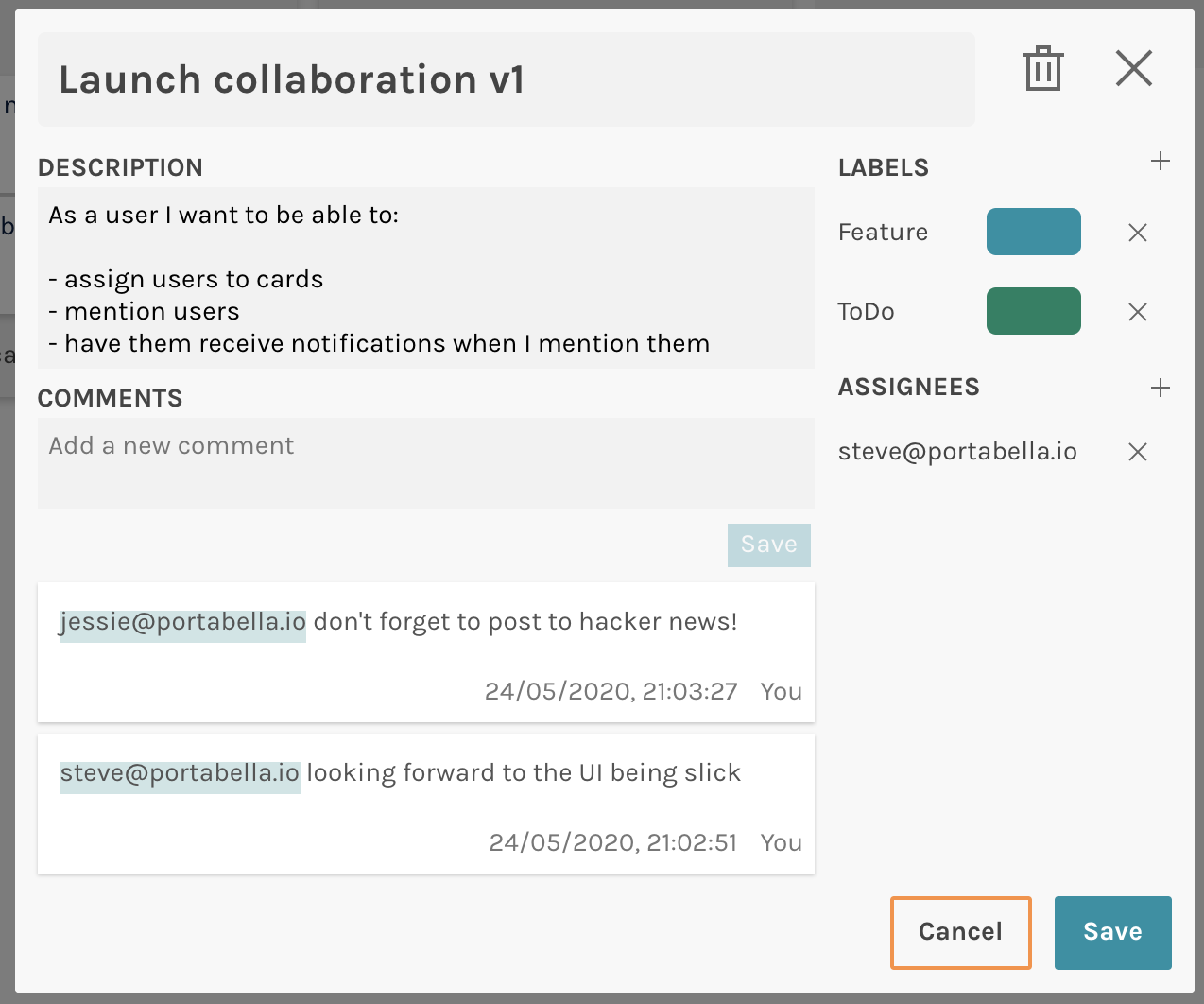Click the Cancel button

pyautogui.click(x=960, y=932)
